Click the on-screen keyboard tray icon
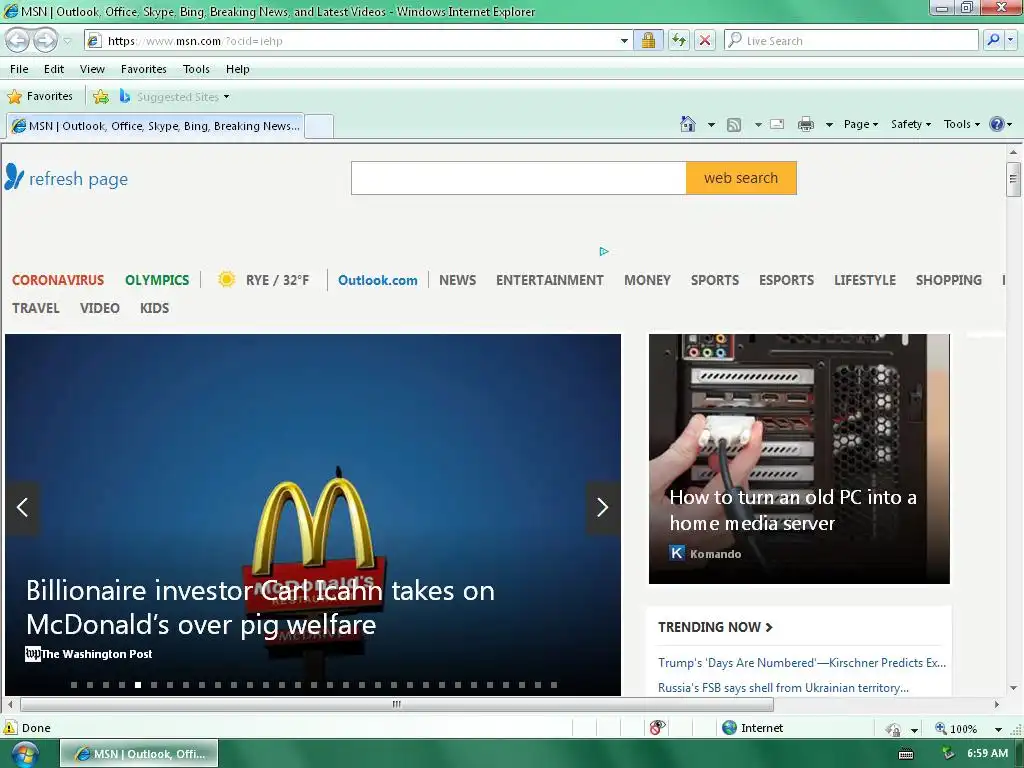This screenshot has width=1024, height=768. (906, 754)
